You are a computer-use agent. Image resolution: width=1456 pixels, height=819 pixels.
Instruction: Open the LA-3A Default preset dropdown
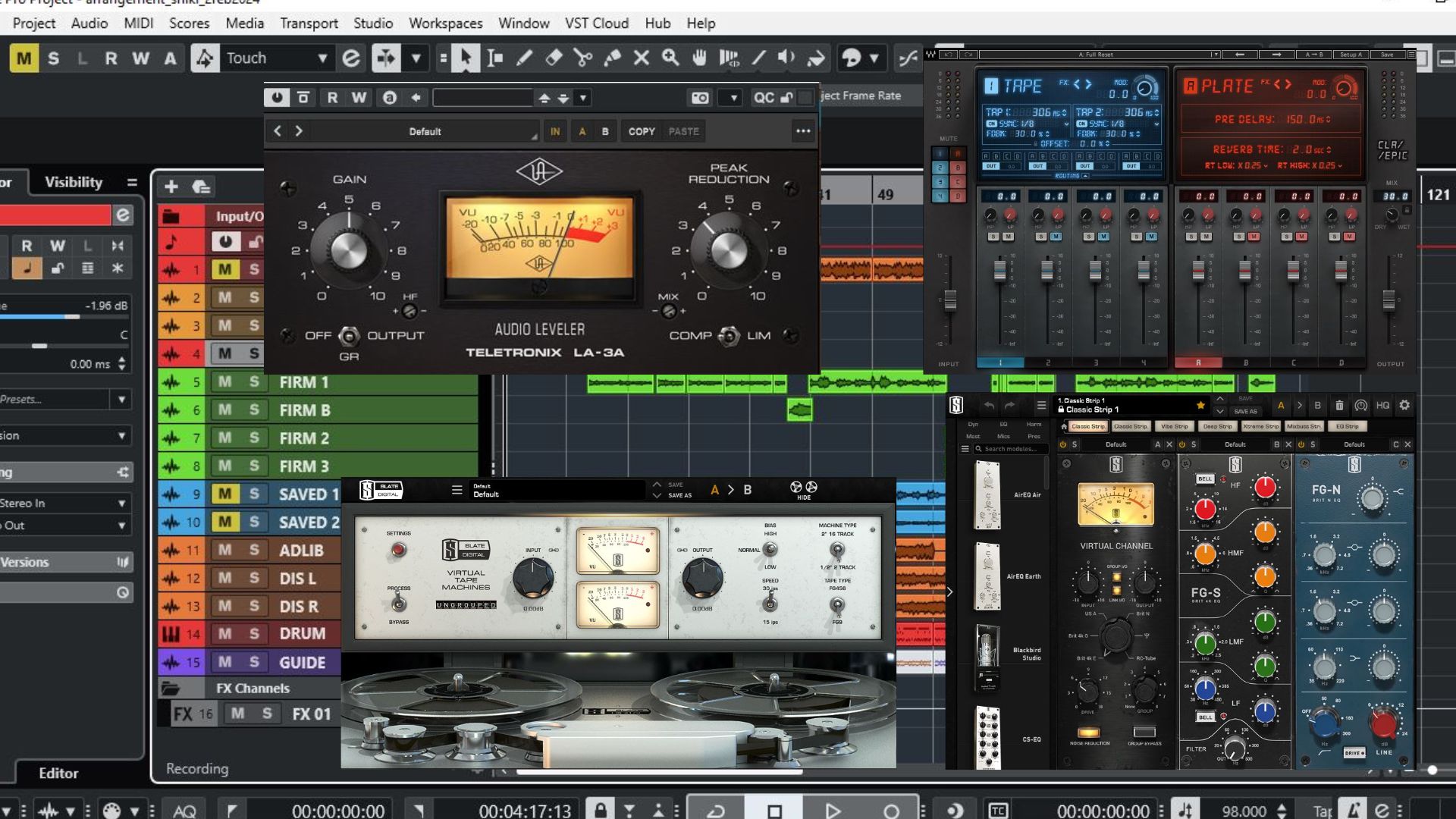coord(425,132)
